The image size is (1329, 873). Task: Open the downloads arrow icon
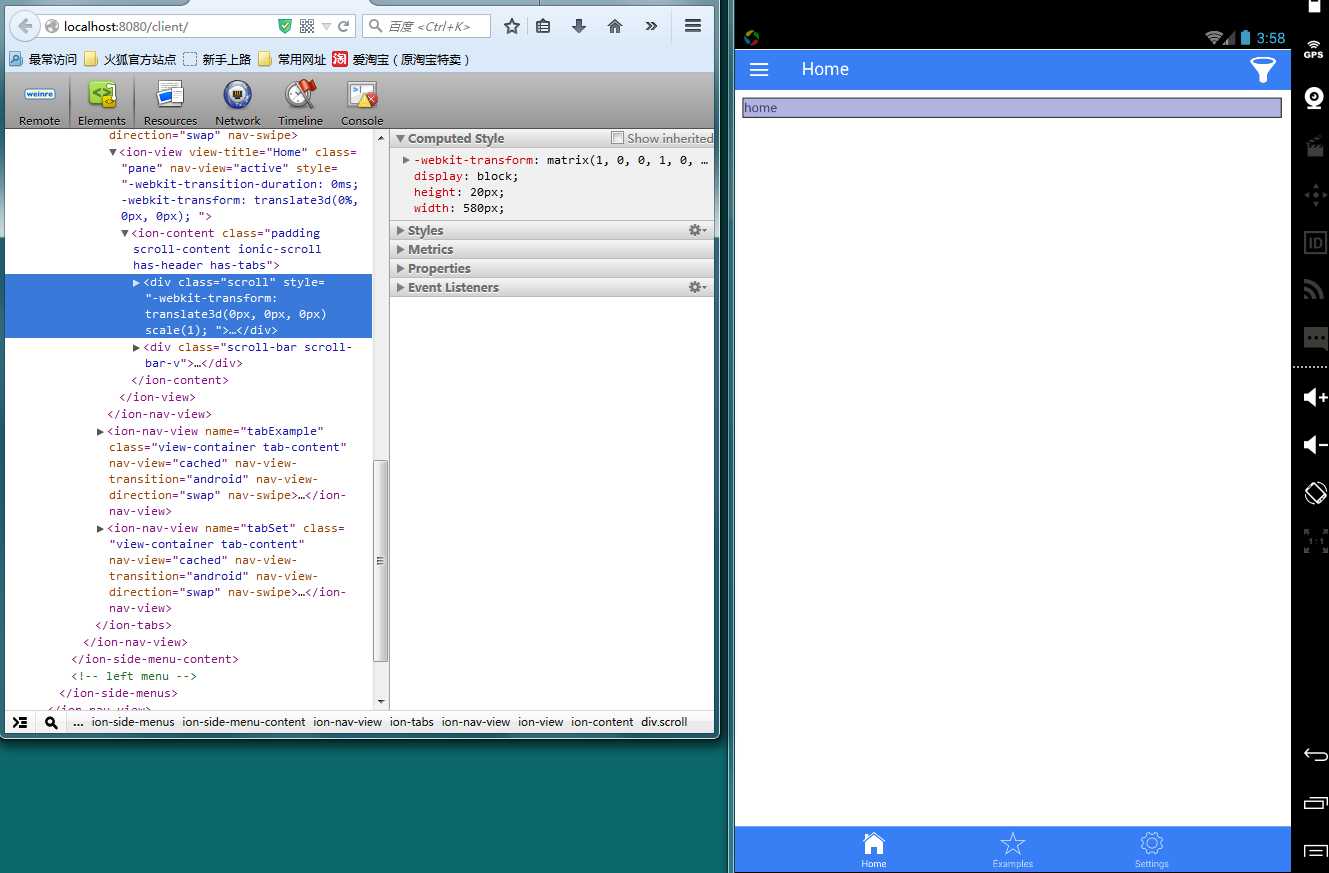click(x=578, y=26)
